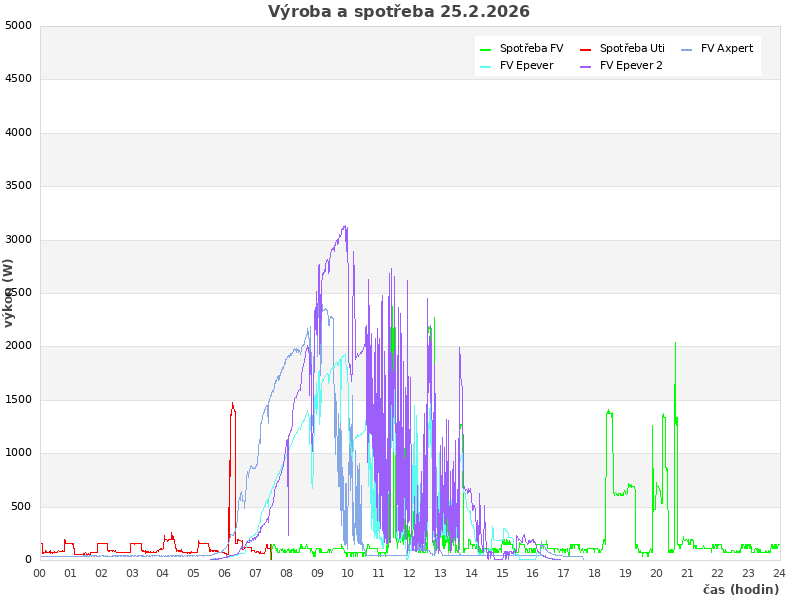Click the y-axis title výkon (W)

(9, 292)
